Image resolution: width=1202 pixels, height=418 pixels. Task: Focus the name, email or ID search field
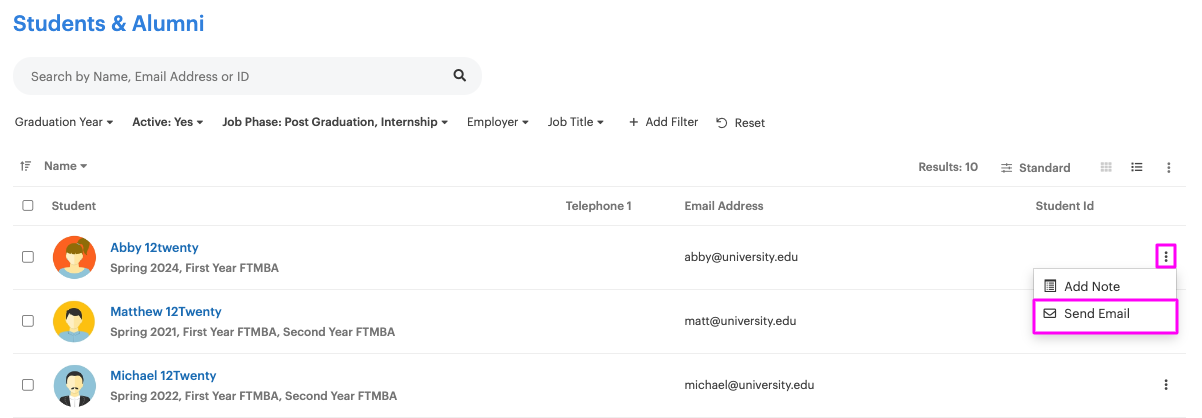click(x=235, y=76)
